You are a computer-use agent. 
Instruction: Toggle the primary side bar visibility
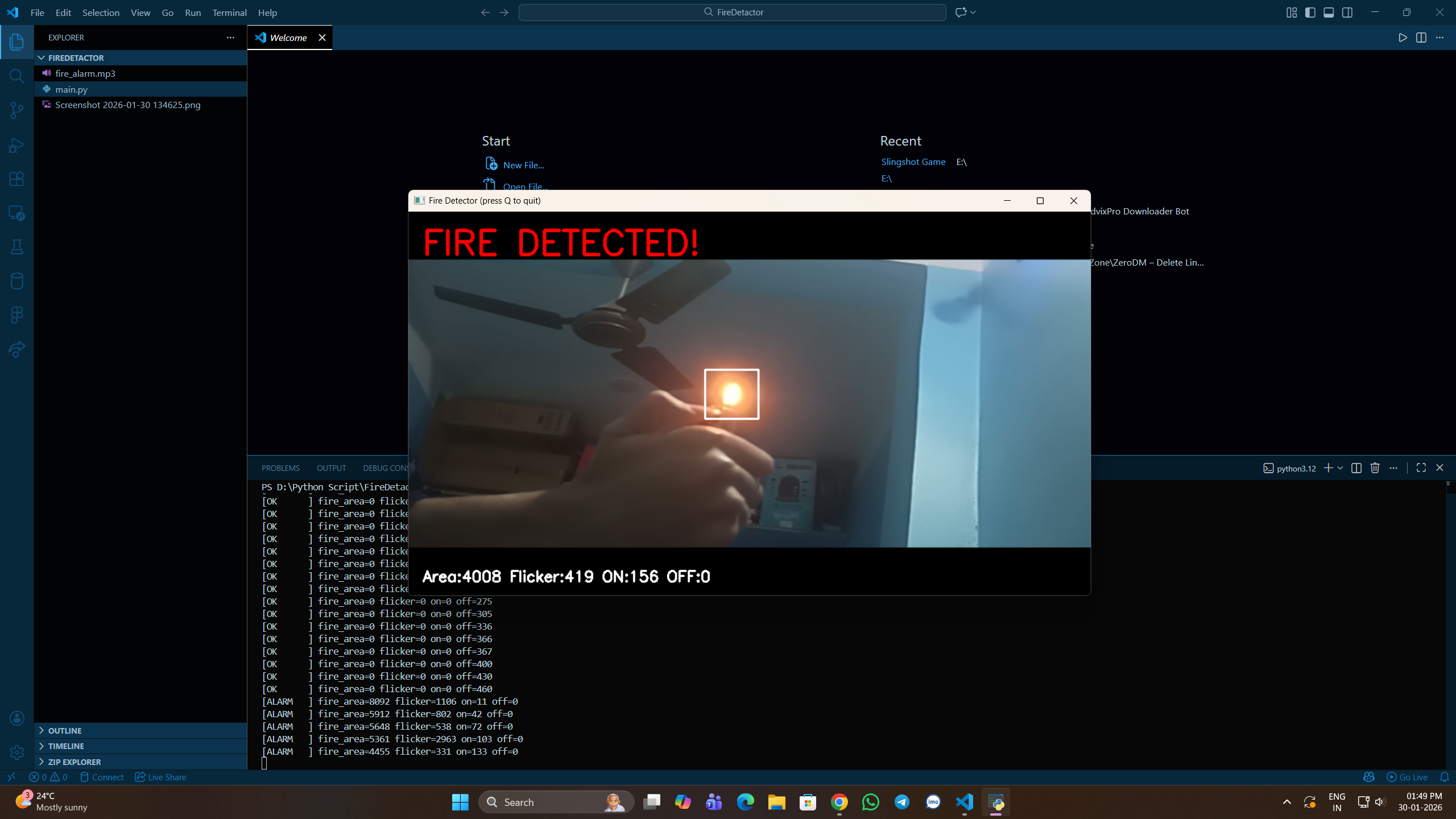point(1310,12)
